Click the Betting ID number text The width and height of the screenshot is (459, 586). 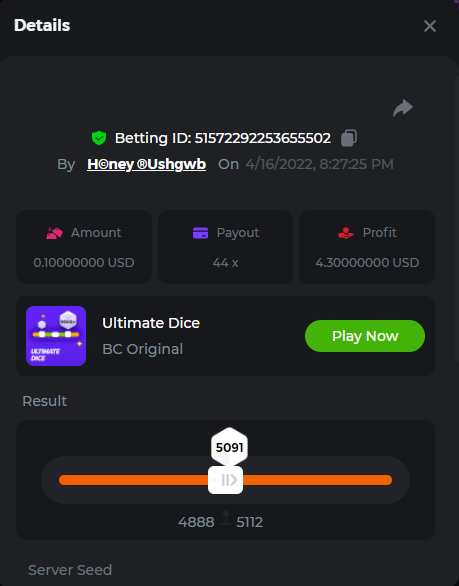(262, 138)
